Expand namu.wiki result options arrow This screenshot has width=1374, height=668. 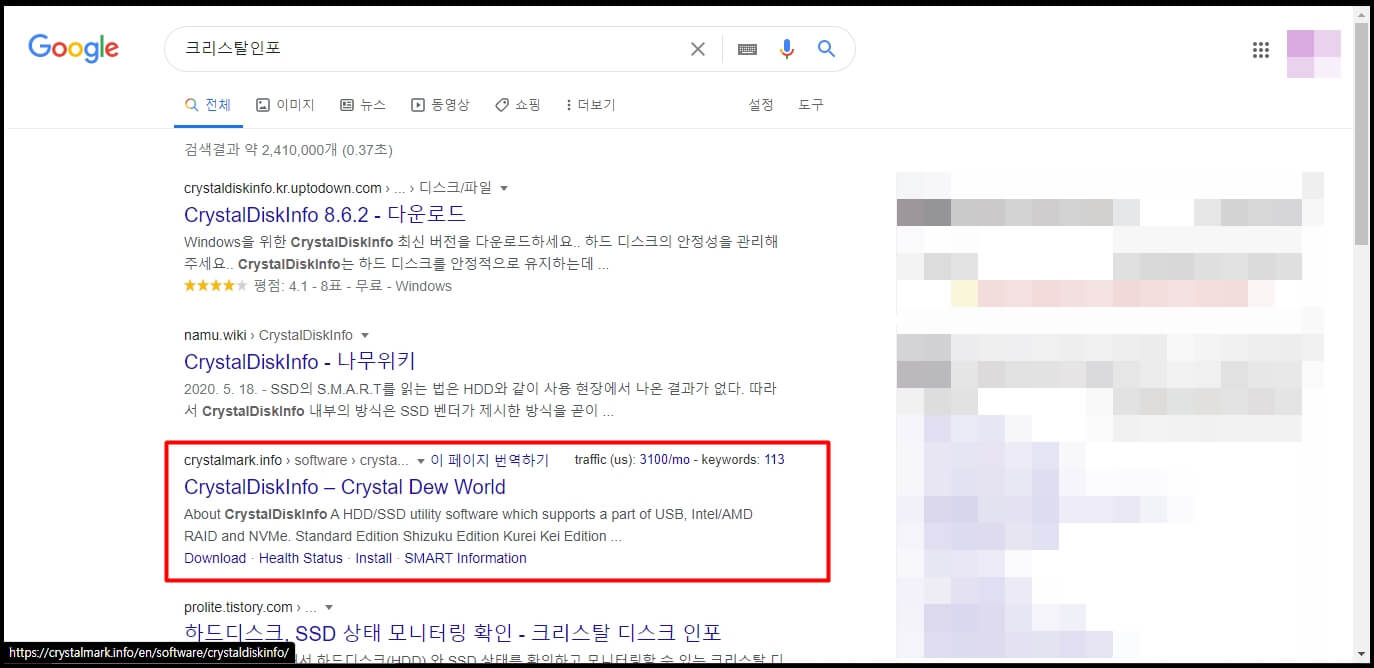[365, 335]
